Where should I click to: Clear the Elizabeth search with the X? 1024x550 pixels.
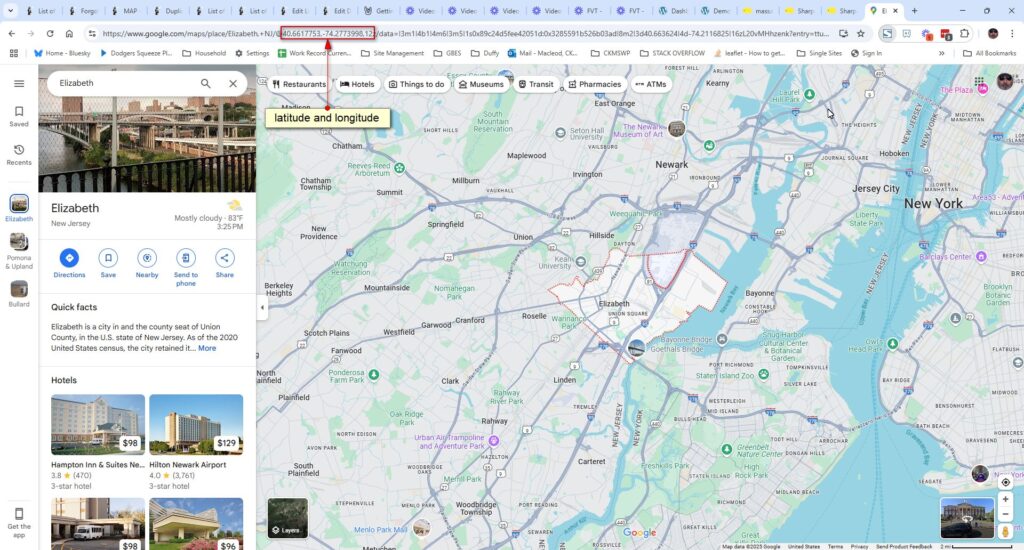click(x=233, y=84)
